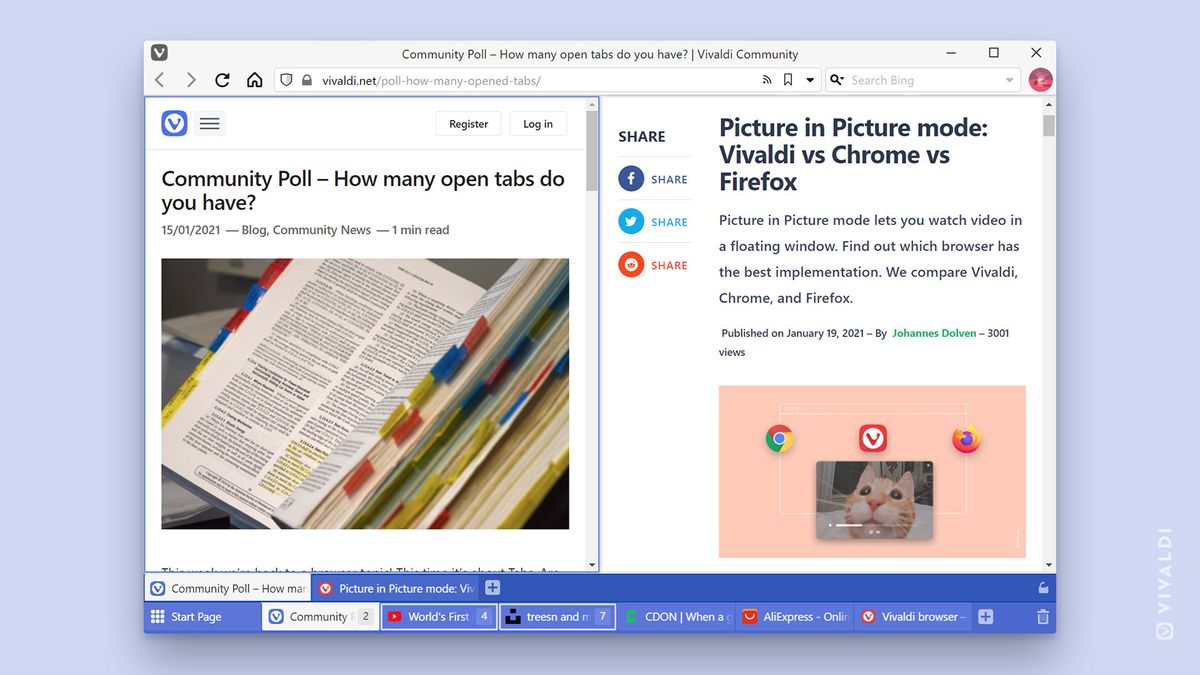The height and width of the screenshot is (675, 1200).
Task: Open the closed-tabs trash icon
Action: tap(1042, 617)
